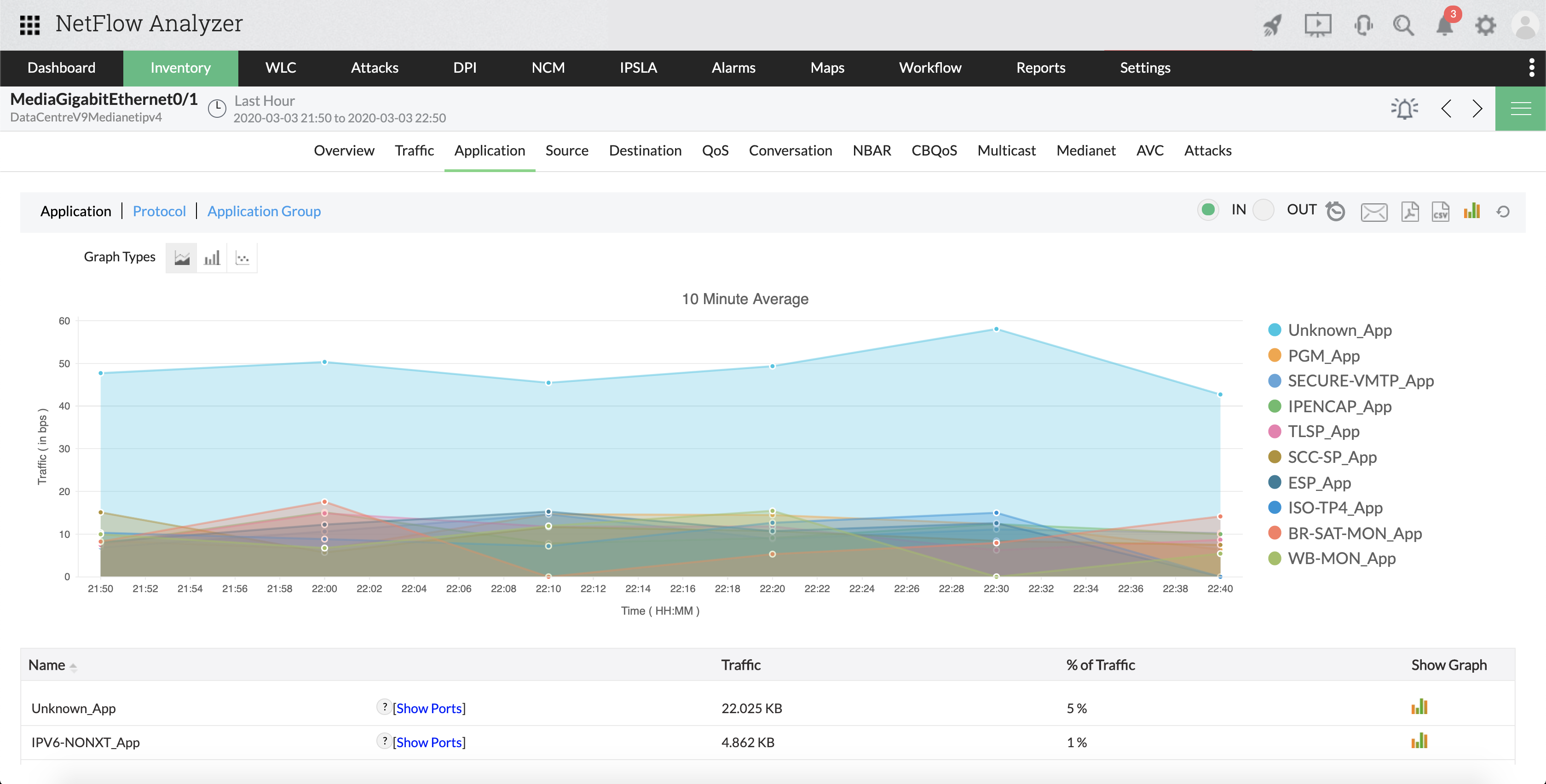Screen dimensions: 1546x784
Task: Export report as PDF icon
Action: coord(1409,211)
